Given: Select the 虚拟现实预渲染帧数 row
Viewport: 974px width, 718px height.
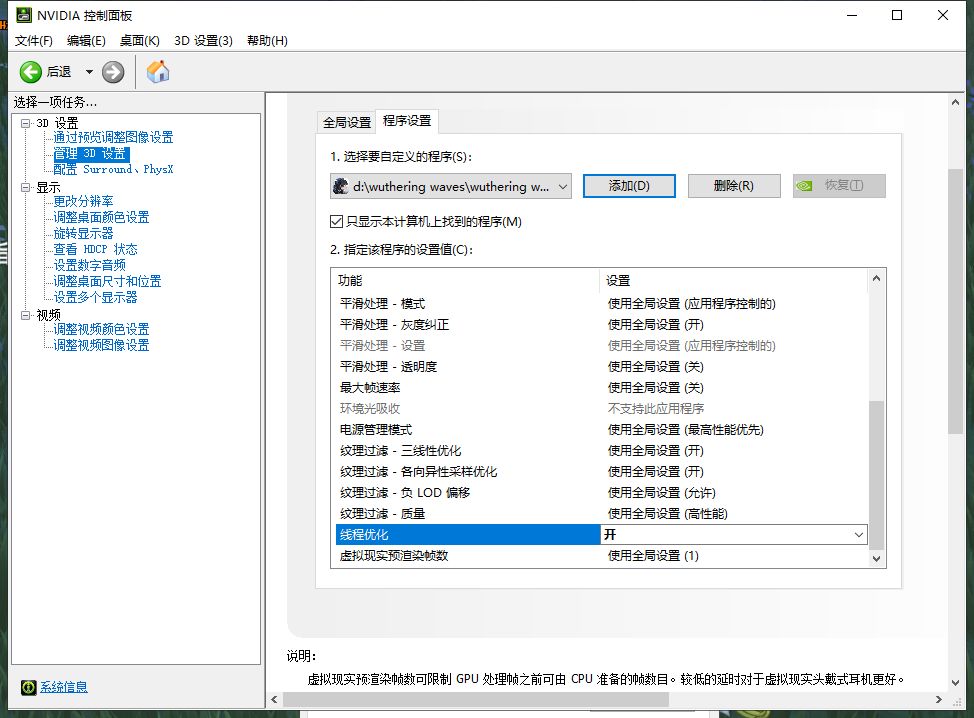Looking at the screenshot, I should pyautogui.click(x=599, y=556).
